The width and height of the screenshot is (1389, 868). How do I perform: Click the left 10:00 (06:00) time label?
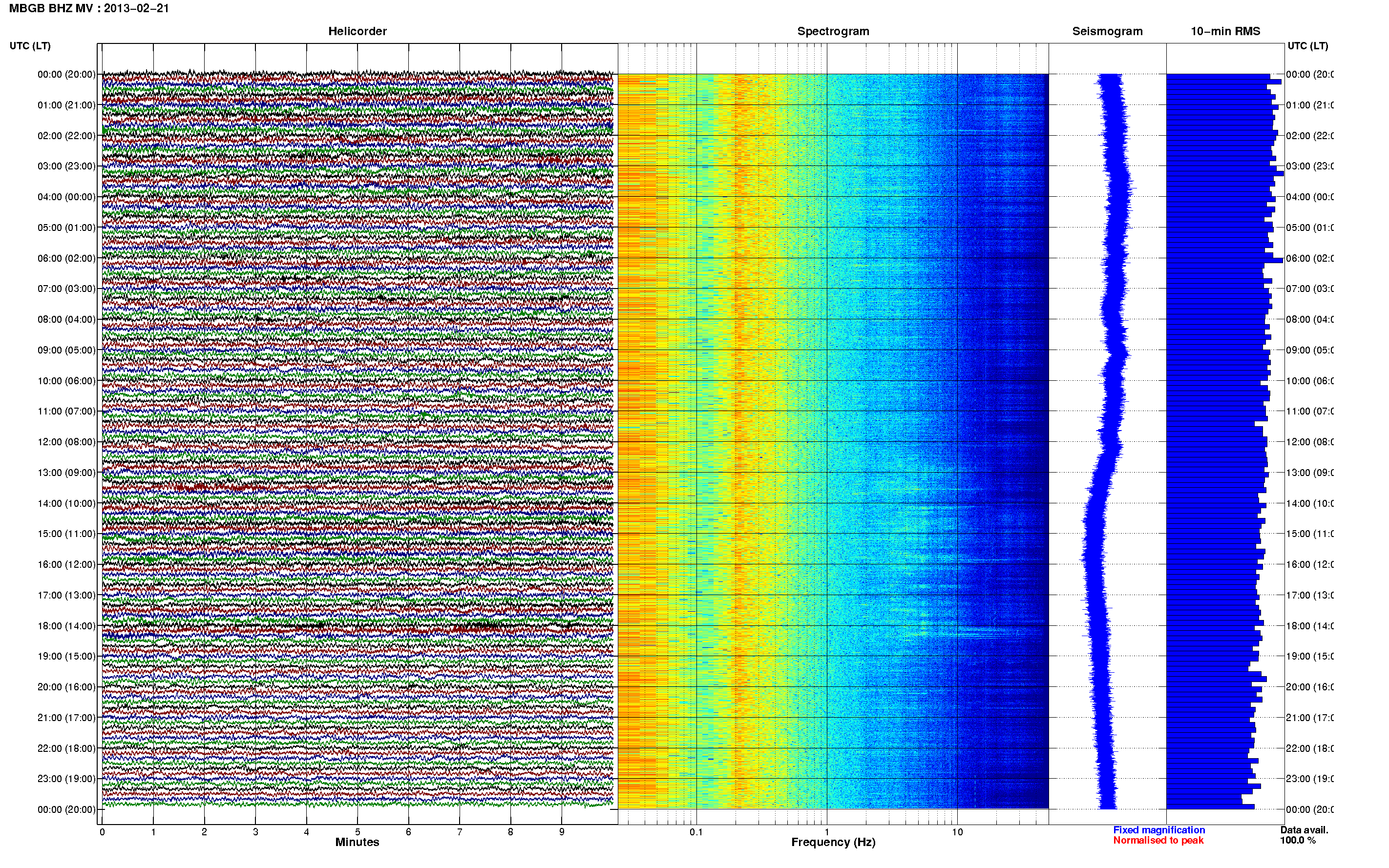click(66, 381)
